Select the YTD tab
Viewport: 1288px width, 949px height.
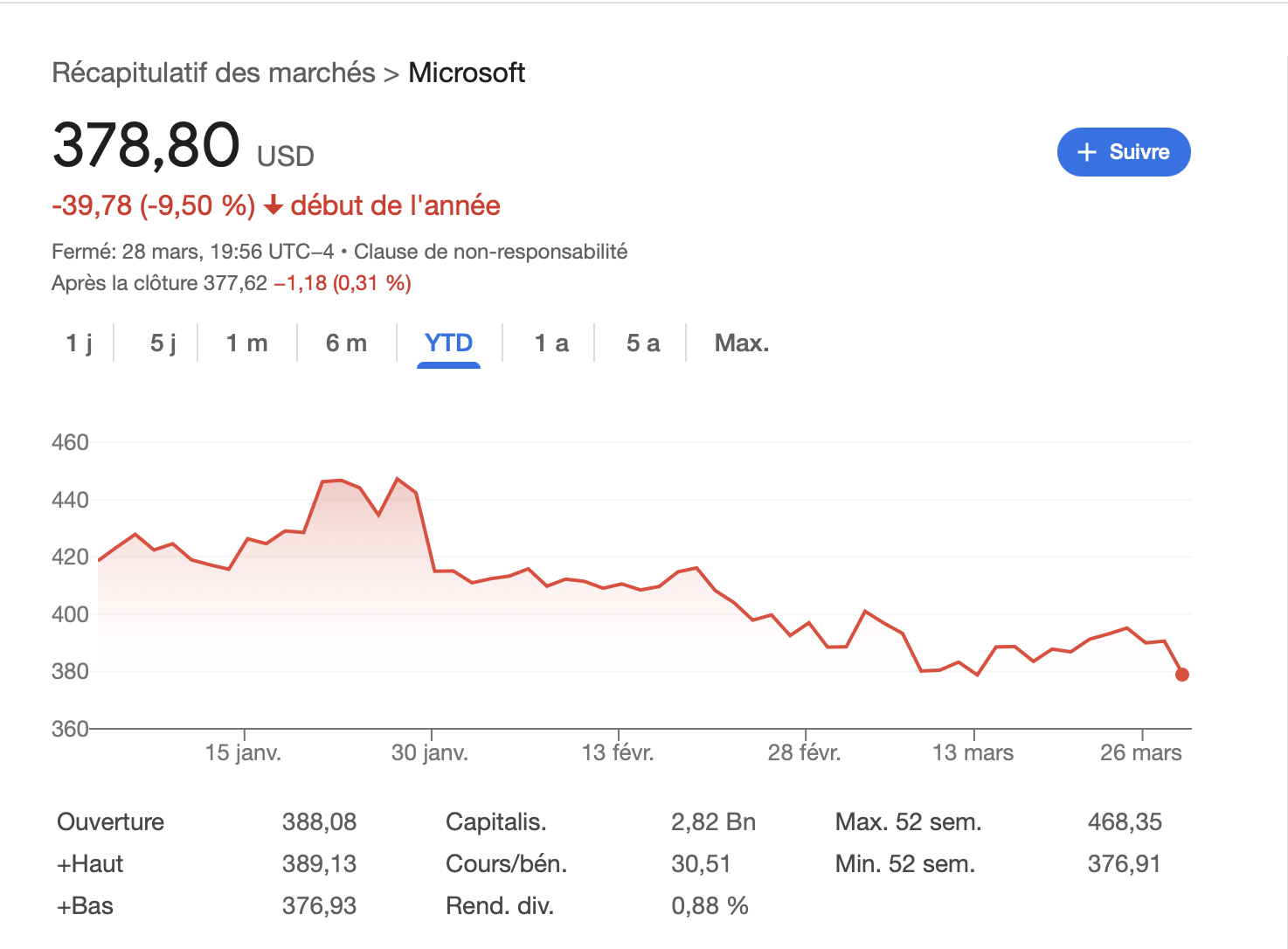click(x=448, y=343)
